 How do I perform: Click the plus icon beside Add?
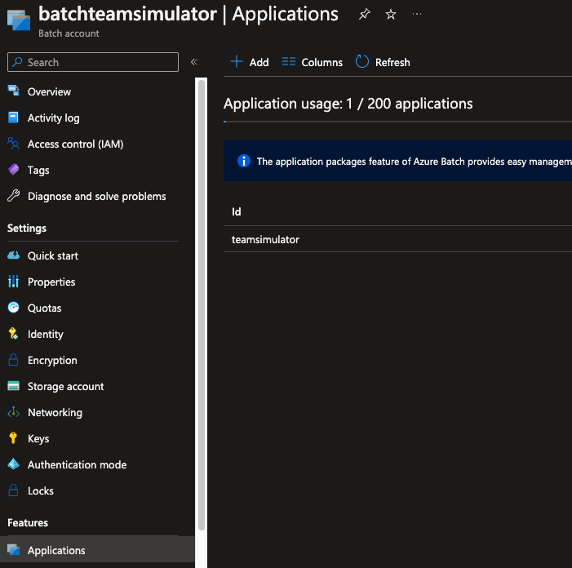click(236, 61)
